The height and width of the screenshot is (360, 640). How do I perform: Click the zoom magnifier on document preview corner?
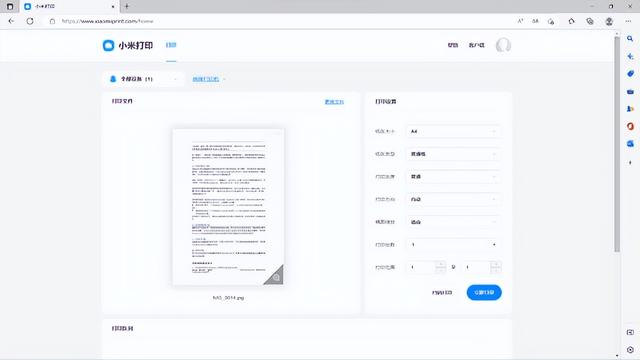tap(276, 277)
